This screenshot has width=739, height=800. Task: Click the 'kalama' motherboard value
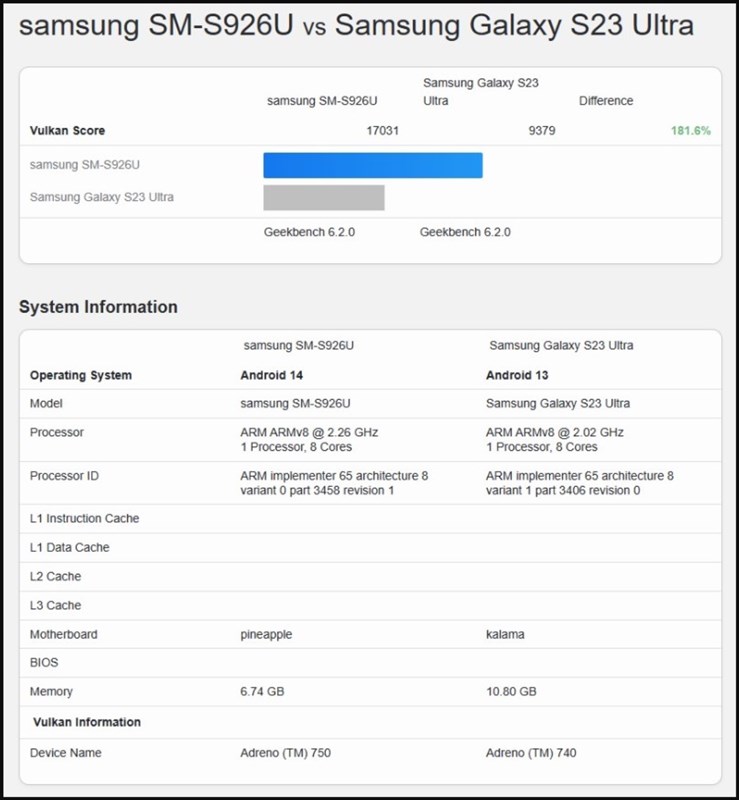[505, 635]
